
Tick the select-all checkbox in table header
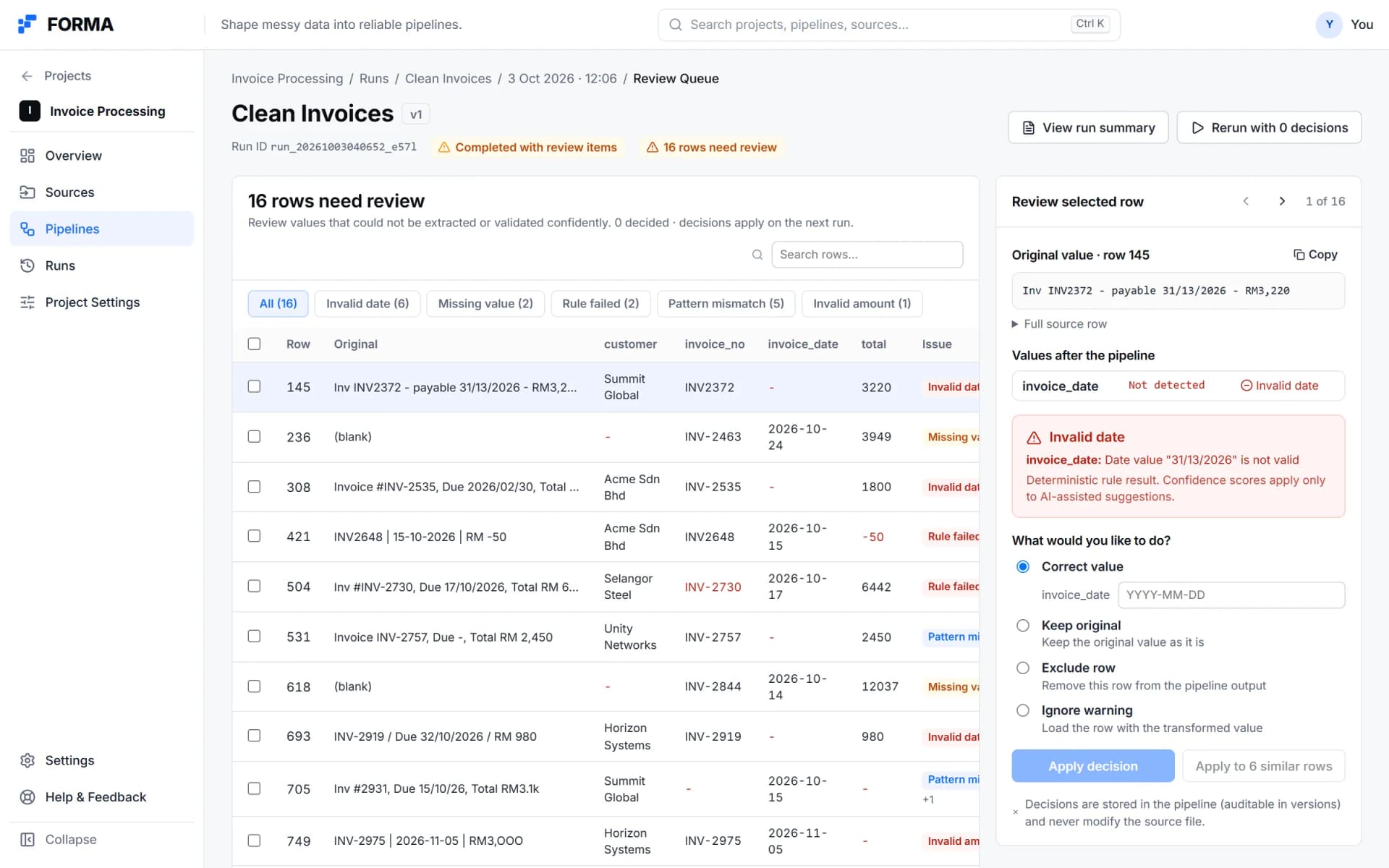pyautogui.click(x=254, y=344)
